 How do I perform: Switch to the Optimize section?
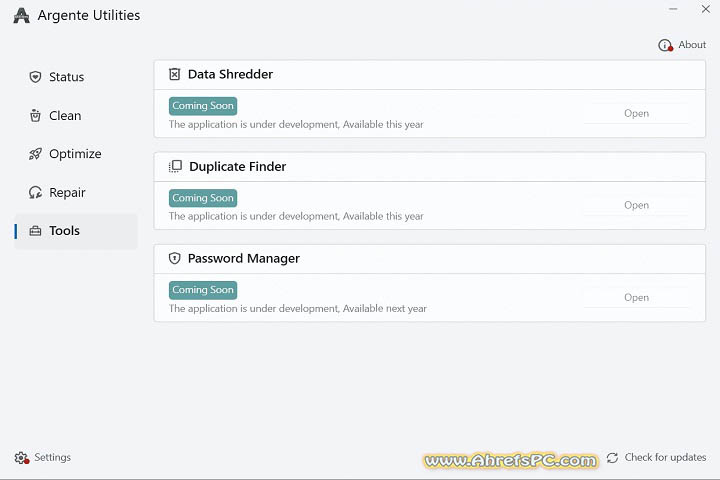click(75, 154)
